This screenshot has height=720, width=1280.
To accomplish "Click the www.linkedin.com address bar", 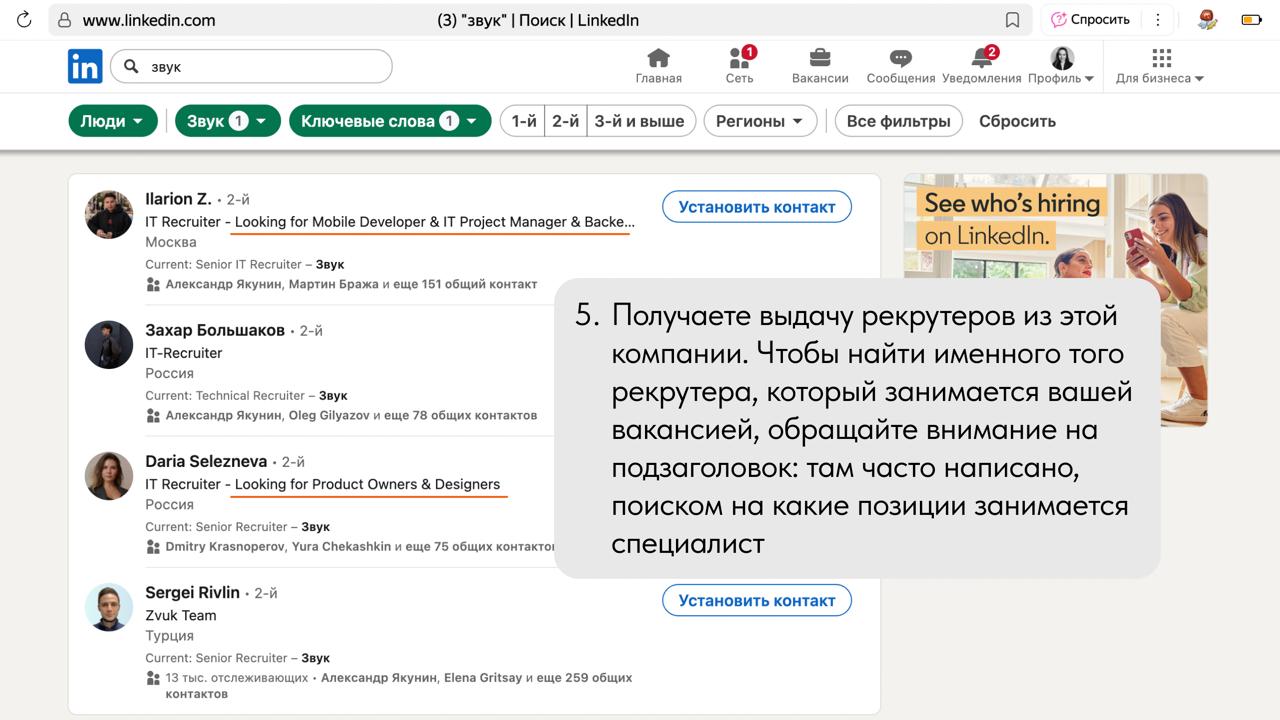I will tap(540, 20).
